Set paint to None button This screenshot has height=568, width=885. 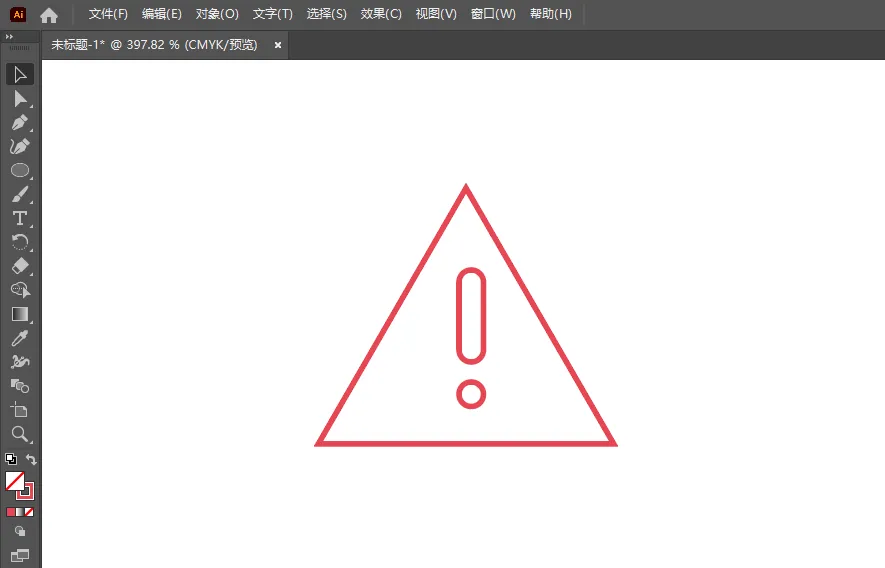pyautogui.click(x=29, y=512)
